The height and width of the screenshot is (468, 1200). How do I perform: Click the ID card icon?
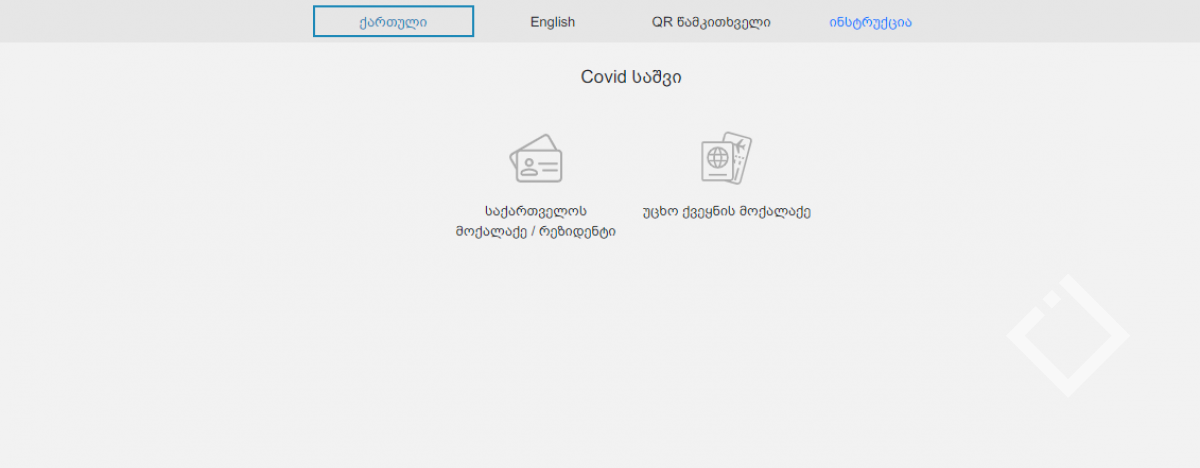536,159
